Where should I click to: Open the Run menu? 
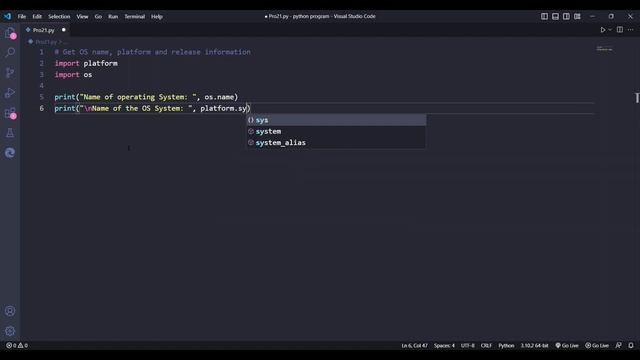pyautogui.click(x=113, y=17)
